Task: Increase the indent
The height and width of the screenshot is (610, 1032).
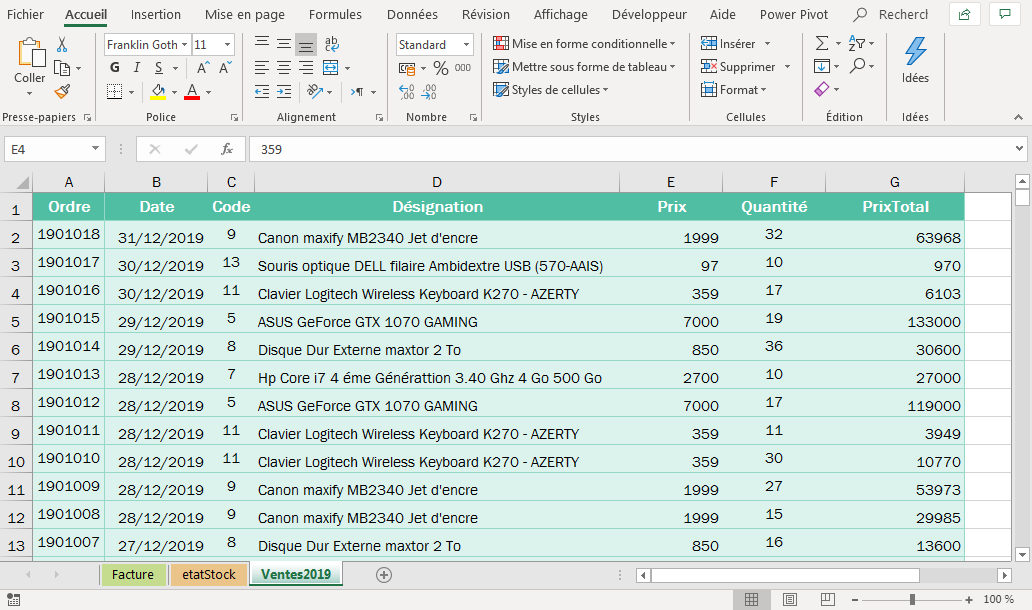Action: click(284, 91)
